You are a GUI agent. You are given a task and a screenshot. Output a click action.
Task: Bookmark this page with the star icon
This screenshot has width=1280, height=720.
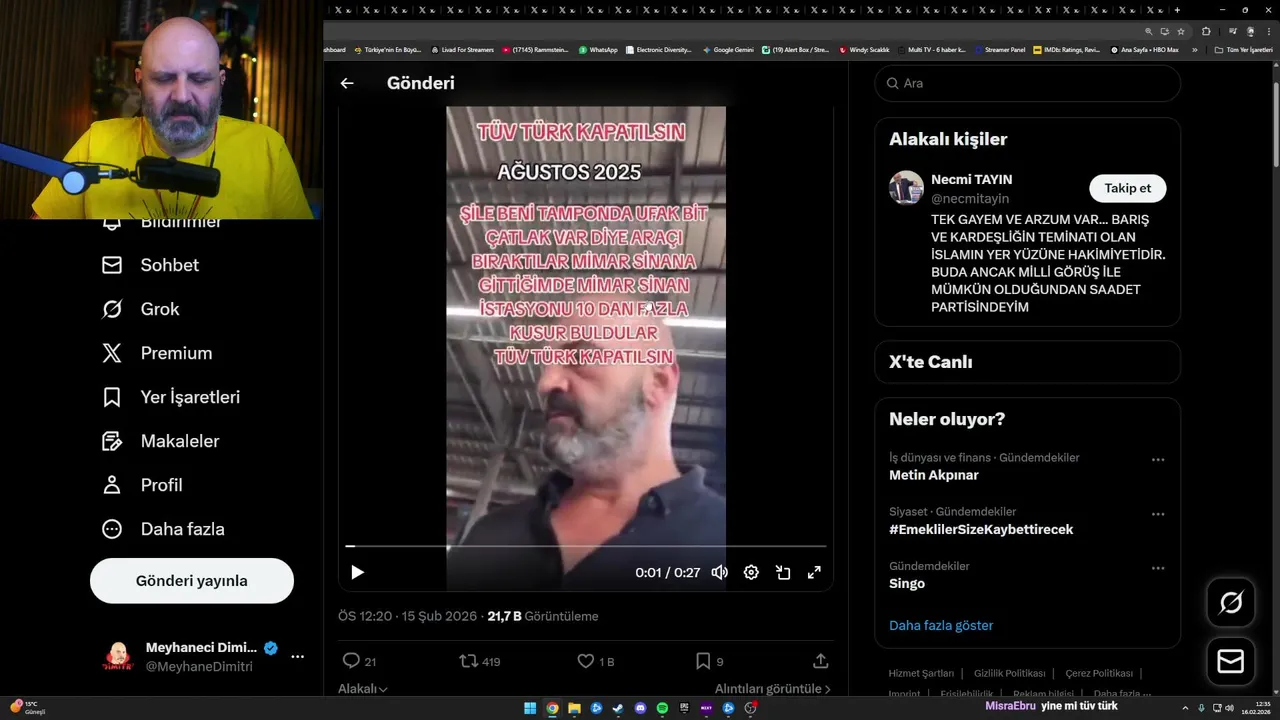tap(1181, 31)
